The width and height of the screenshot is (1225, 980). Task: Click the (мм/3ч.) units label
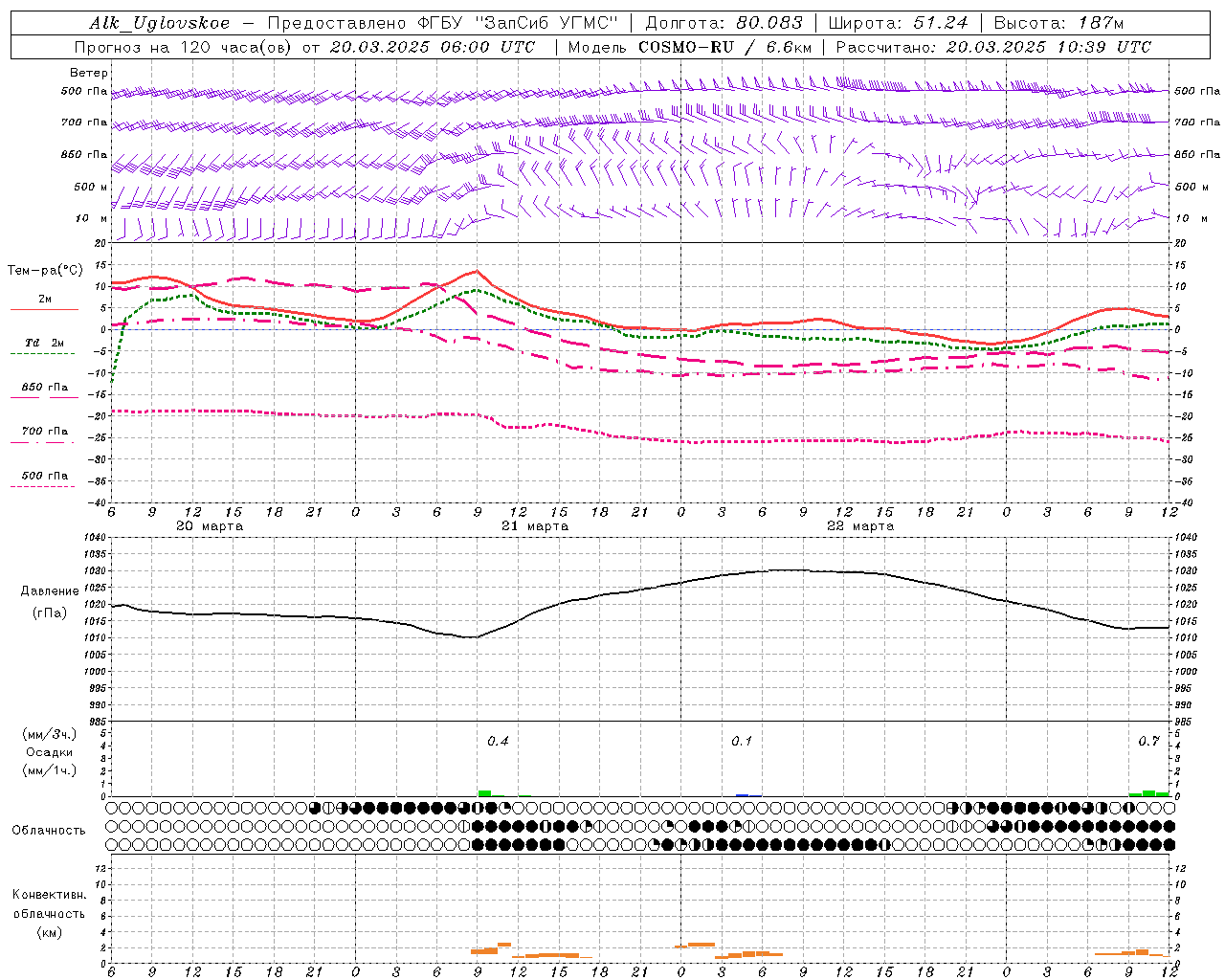pos(50,735)
